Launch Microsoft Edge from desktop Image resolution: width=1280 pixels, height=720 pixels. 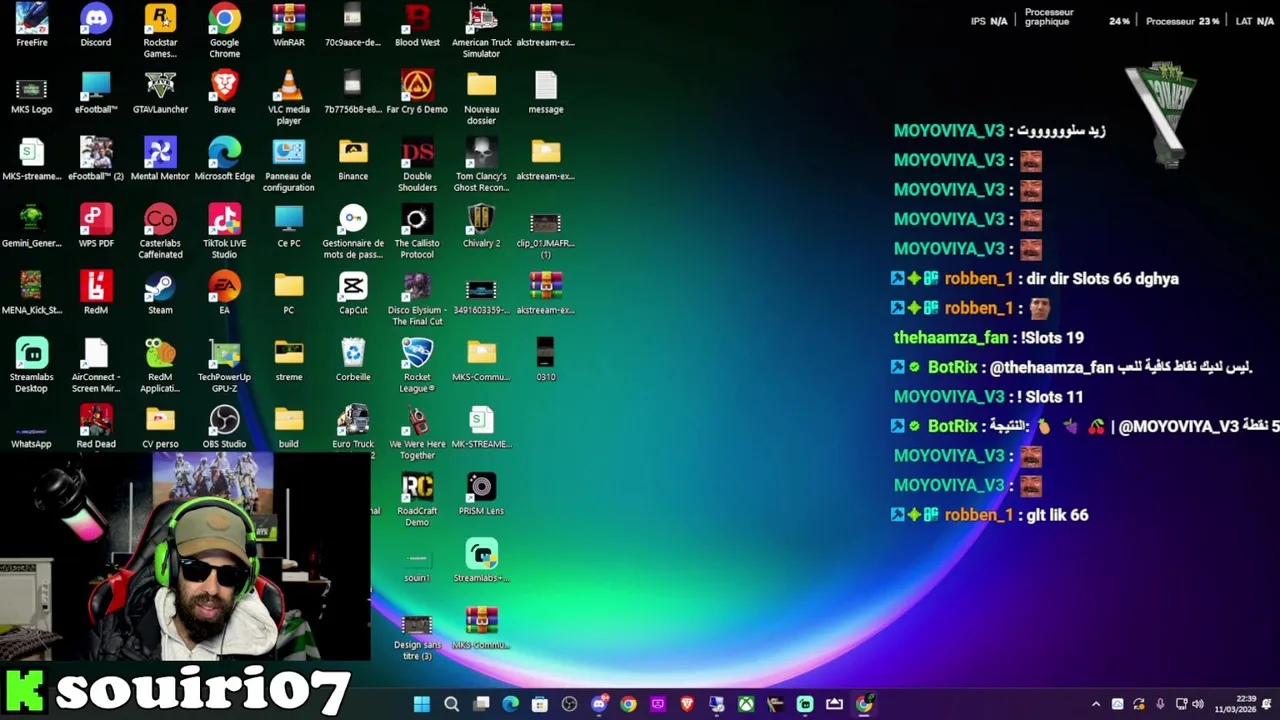[224, 160]
